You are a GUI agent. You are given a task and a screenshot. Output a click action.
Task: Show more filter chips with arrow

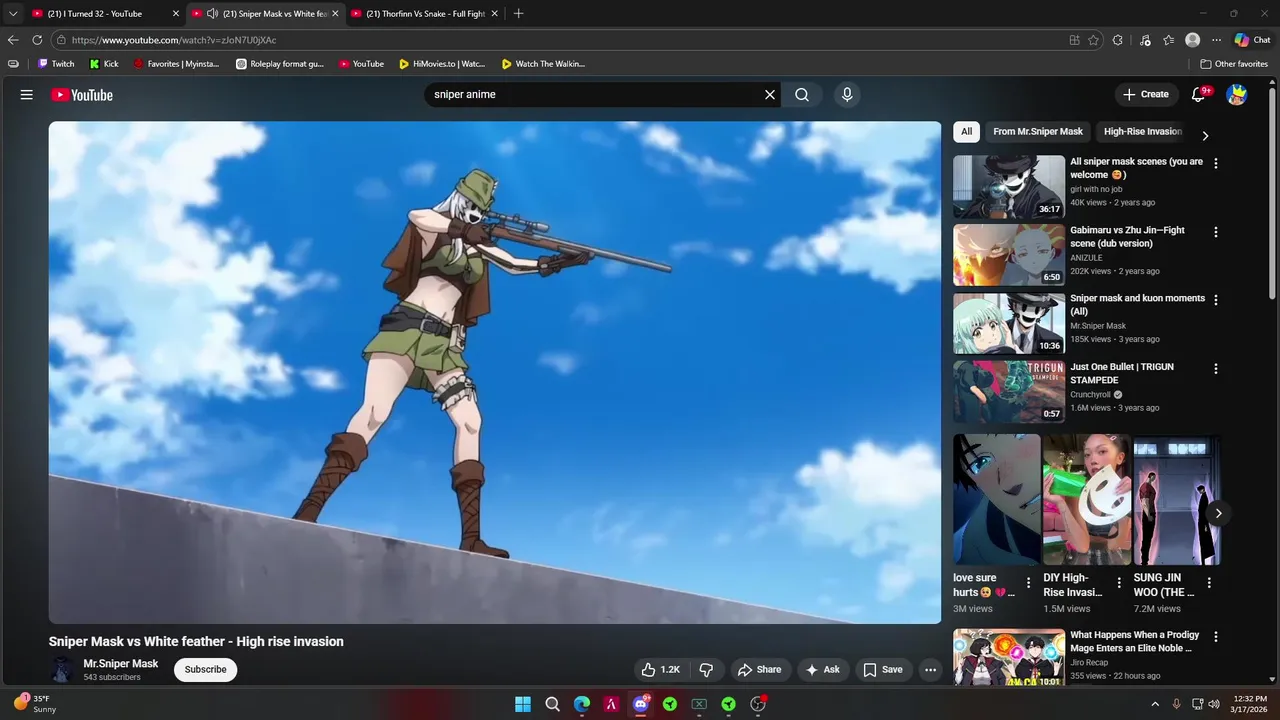pyautogui.click(x=1205, y=135)
